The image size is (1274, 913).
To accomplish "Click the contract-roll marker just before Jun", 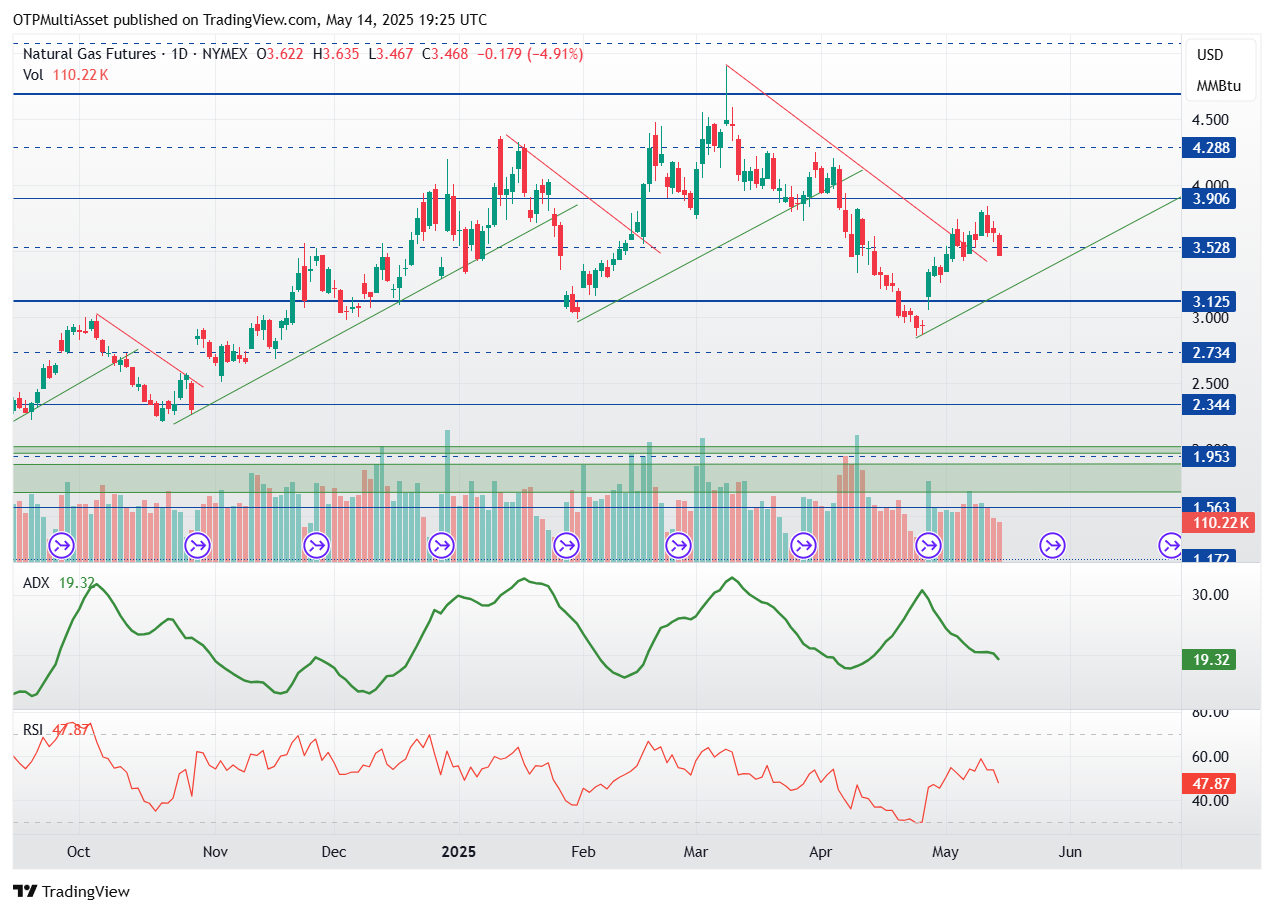I will coord(1052,546).
